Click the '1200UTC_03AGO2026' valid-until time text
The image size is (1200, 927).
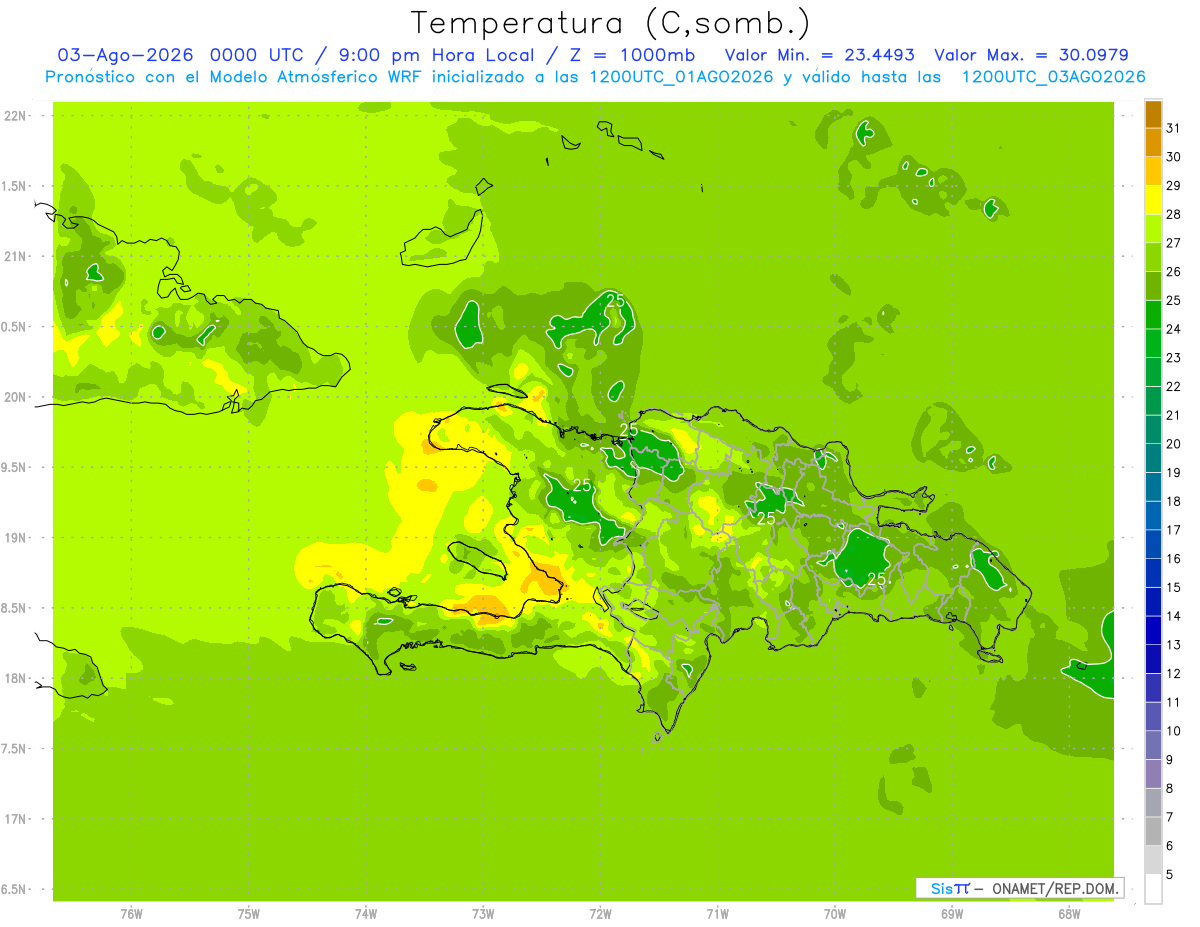tap(1053, 77)
